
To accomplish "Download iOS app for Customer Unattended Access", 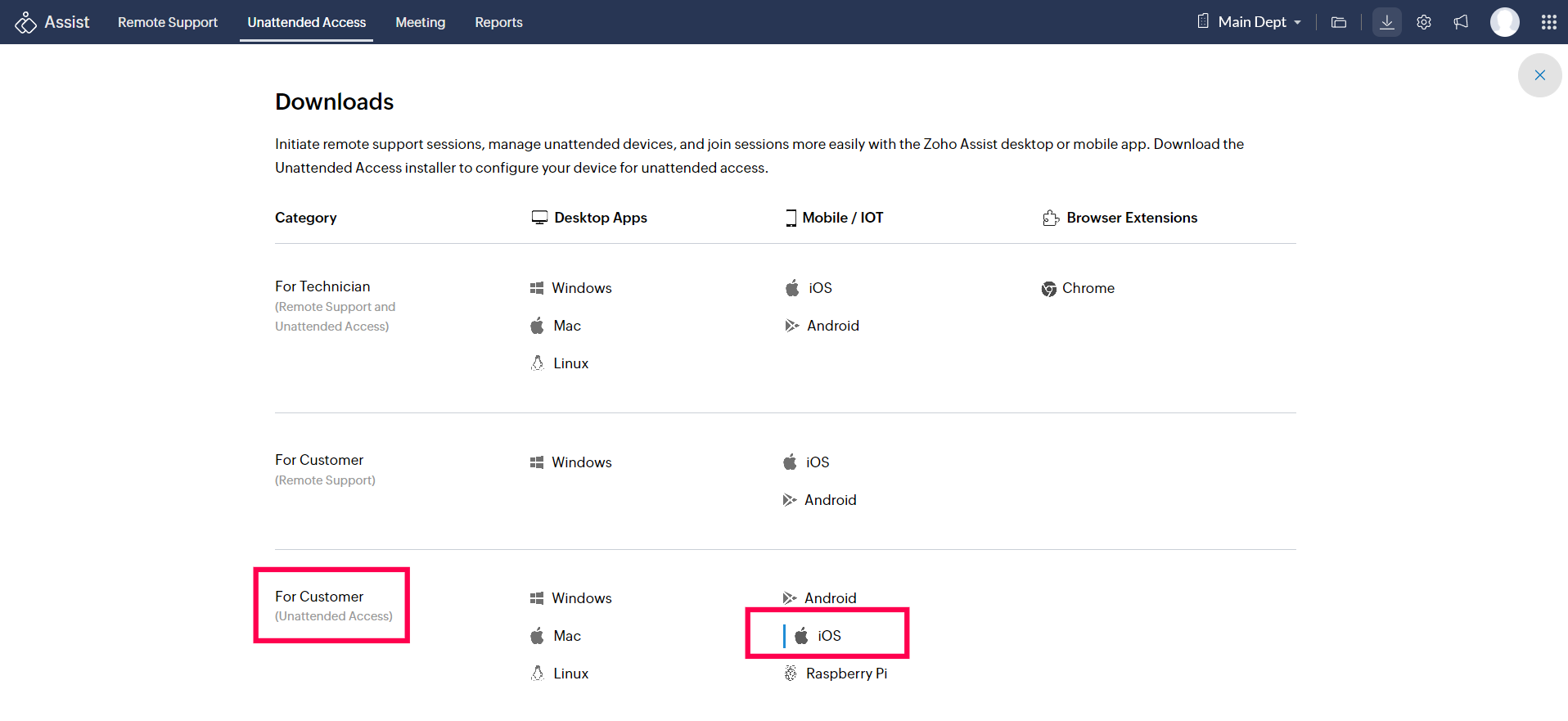I will [828, 636].
